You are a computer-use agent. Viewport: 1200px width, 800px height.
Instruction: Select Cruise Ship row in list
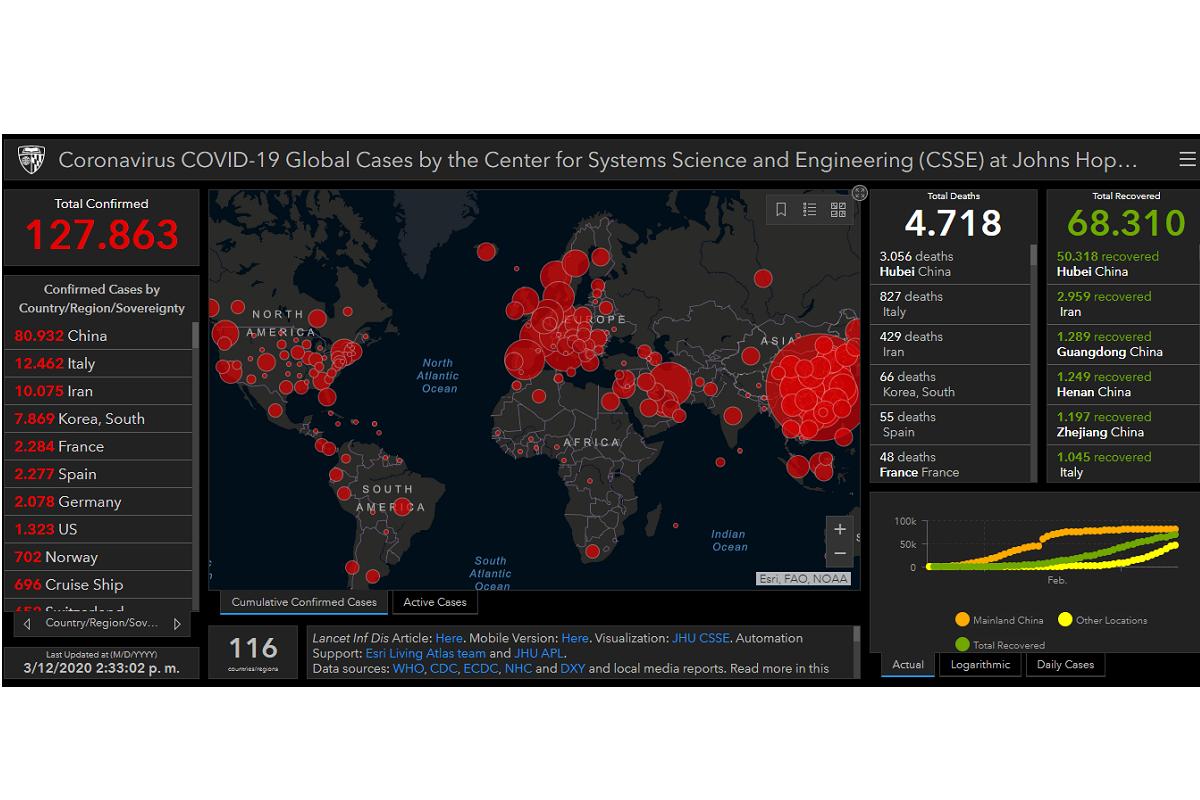[x=98, y=585]
